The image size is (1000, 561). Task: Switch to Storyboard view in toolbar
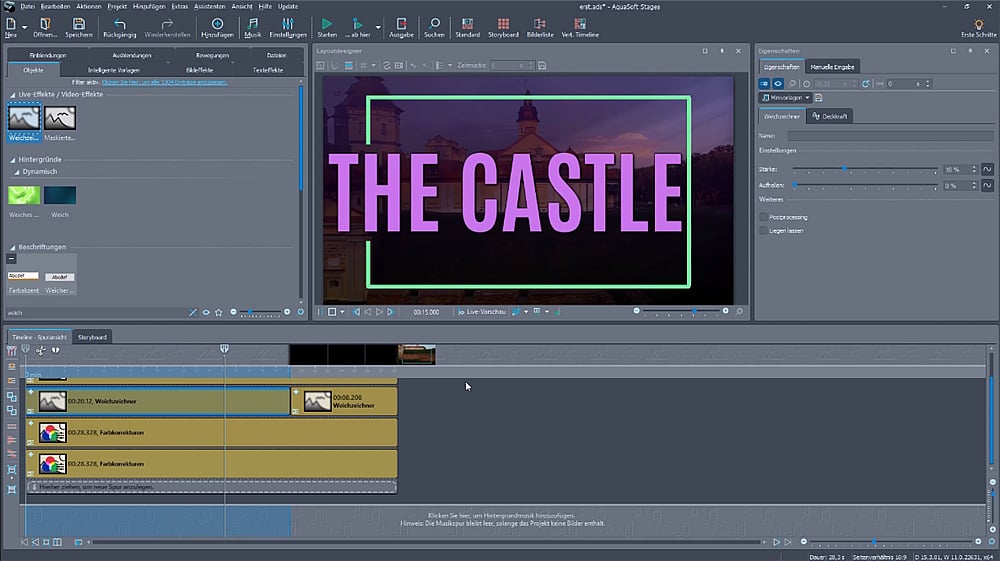(x=503, y=24)
